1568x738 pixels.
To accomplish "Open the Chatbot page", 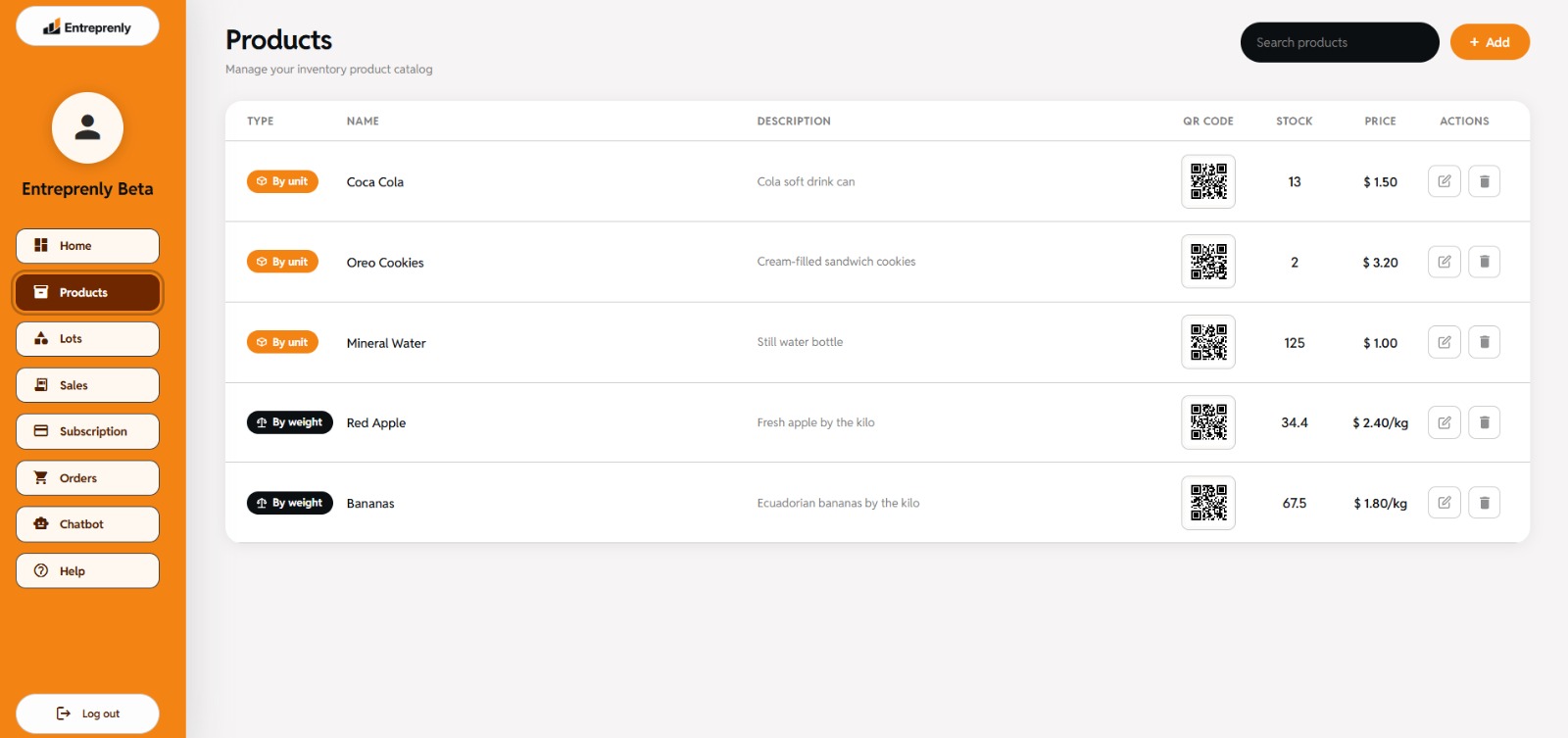I will [87, 524].
